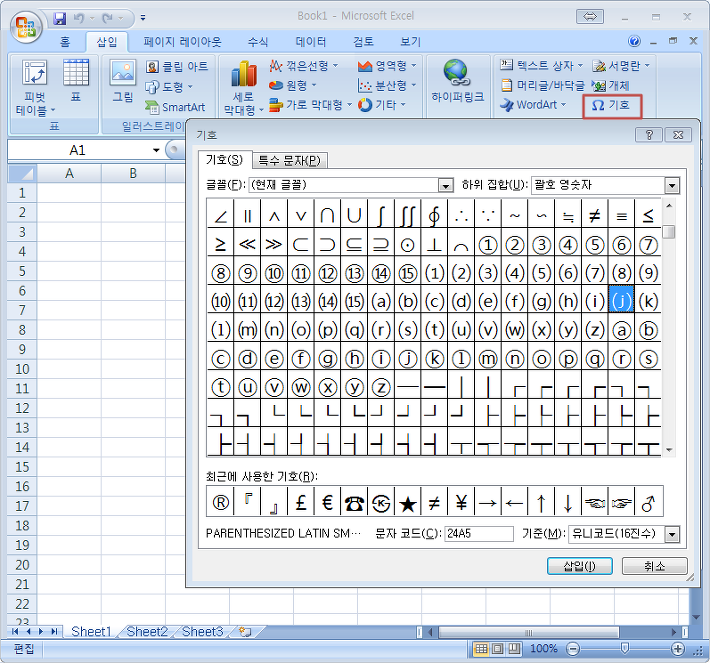Screen dimensions: 710x663
Task: Select the black star in recent symbols
Action: [408, 502]
